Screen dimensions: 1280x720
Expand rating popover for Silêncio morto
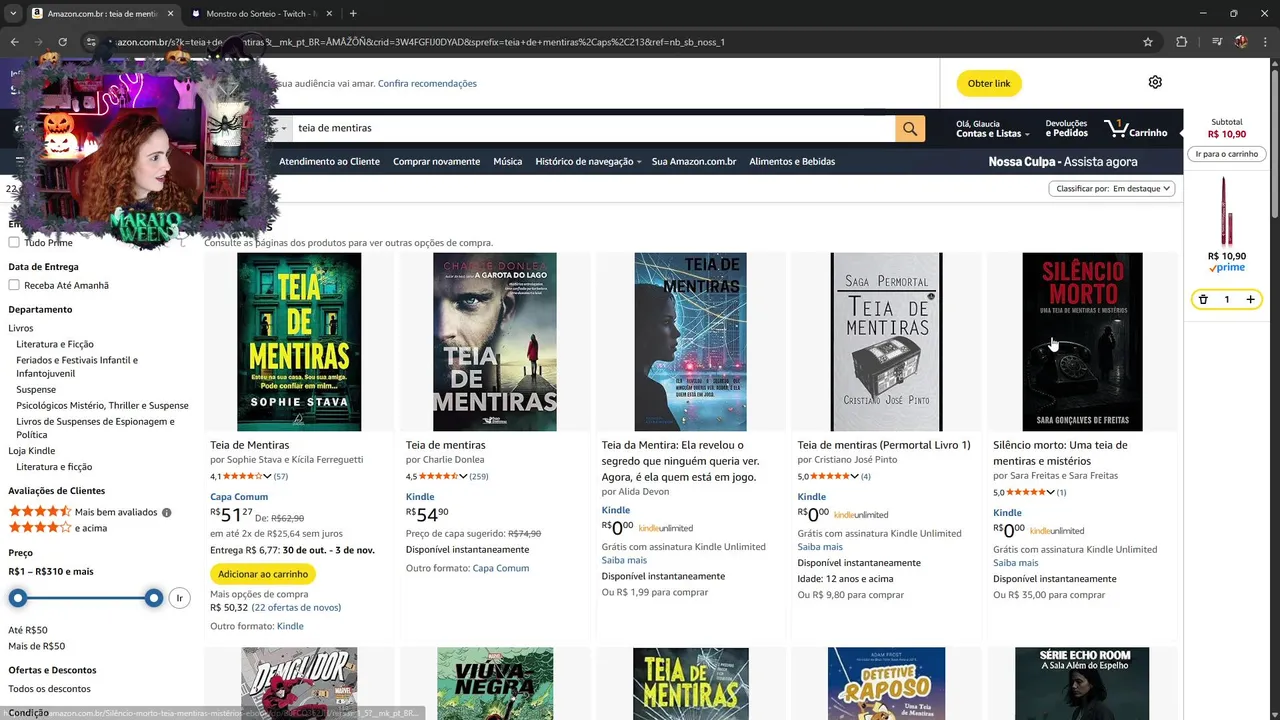pos(1029,492)
